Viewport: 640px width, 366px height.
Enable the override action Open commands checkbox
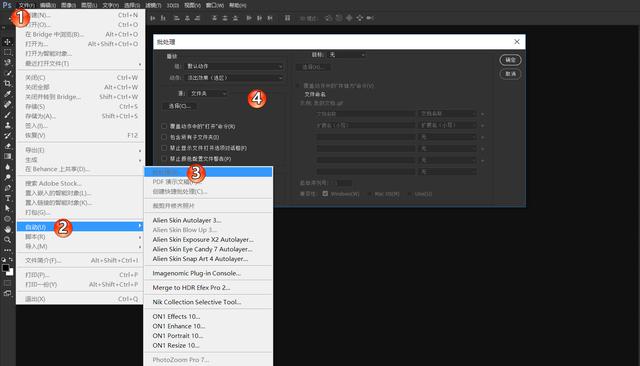pos(164,126)
